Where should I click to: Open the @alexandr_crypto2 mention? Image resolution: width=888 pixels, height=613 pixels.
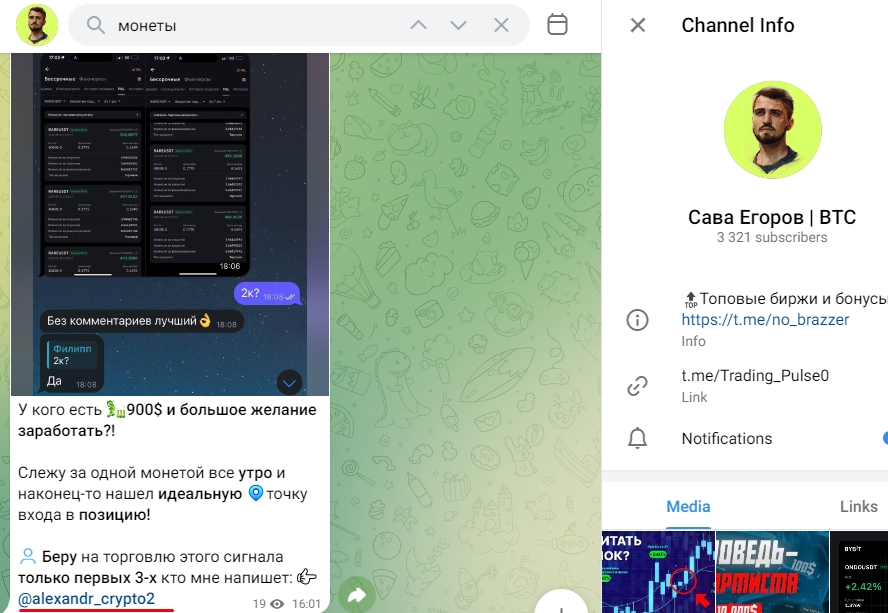coord(86,599)
